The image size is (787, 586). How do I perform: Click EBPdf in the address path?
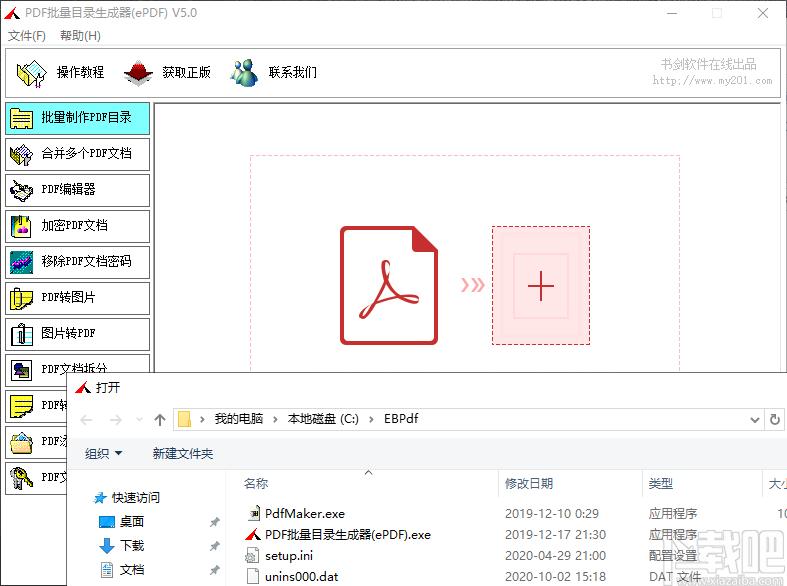click(x=401, y=419)
